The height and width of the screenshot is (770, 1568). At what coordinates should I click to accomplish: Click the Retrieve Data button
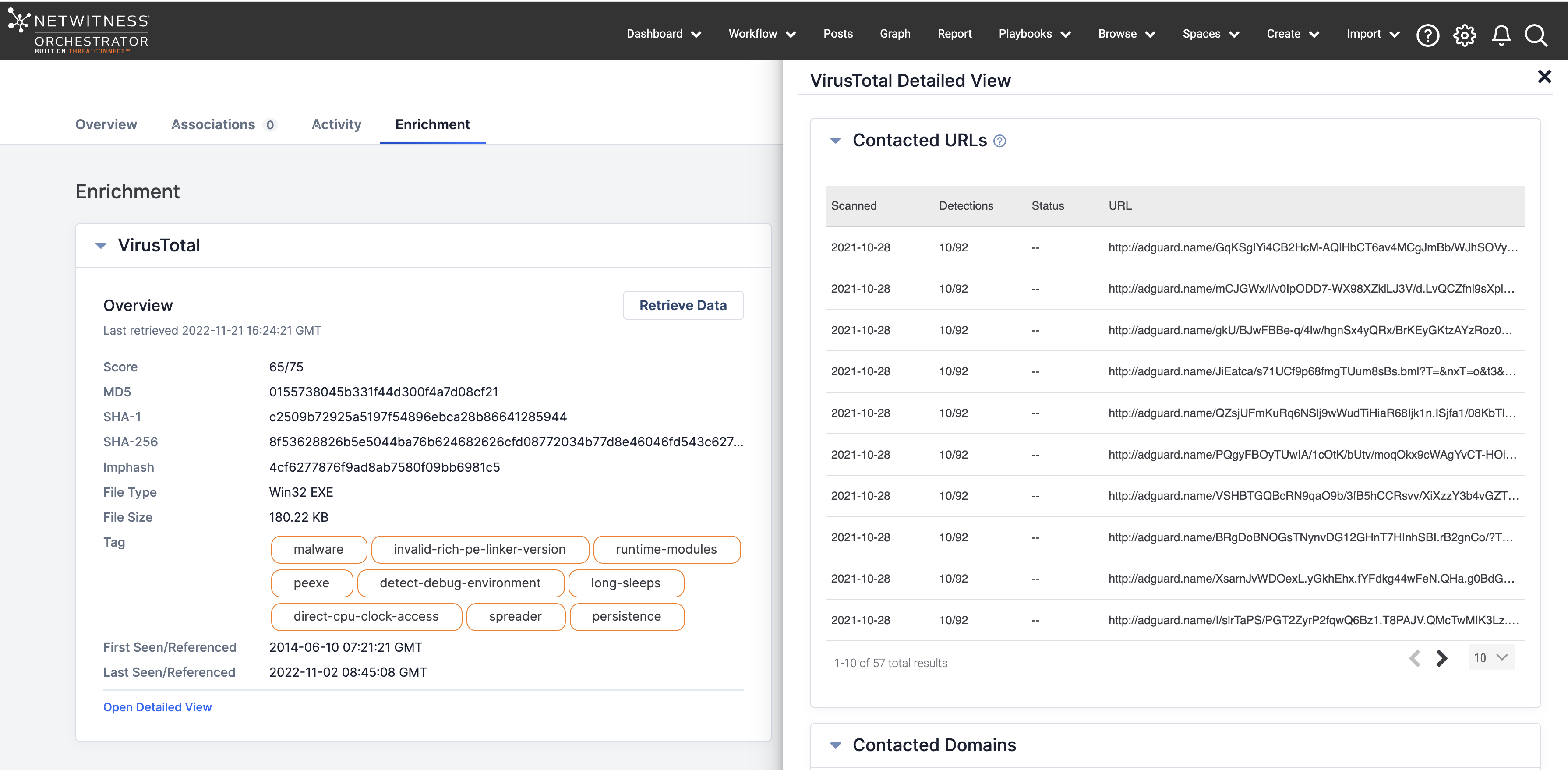click(682, 306)
